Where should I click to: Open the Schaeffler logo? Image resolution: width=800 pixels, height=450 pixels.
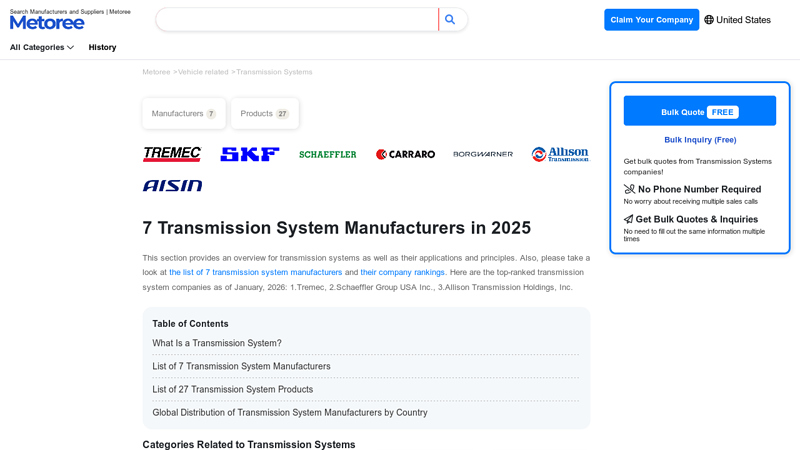(328, 154)
